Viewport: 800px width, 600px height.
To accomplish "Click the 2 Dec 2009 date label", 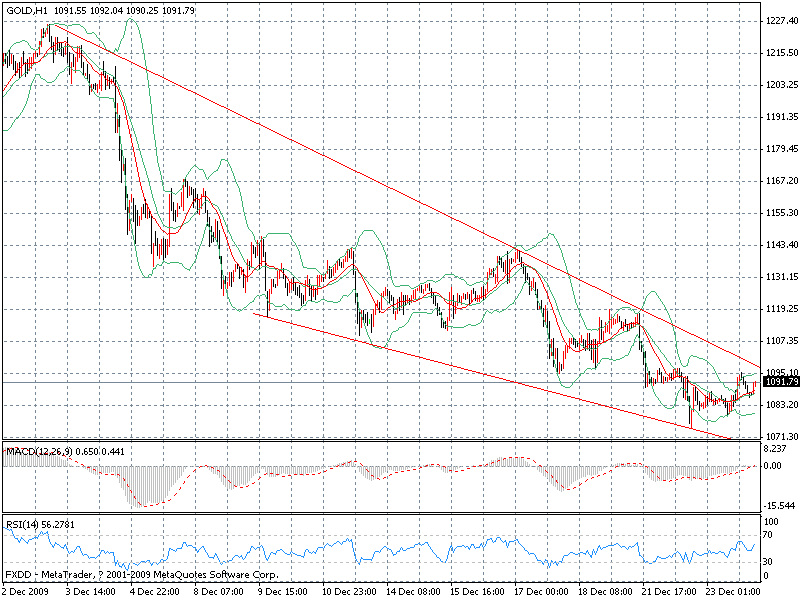I will coord(26,592).
